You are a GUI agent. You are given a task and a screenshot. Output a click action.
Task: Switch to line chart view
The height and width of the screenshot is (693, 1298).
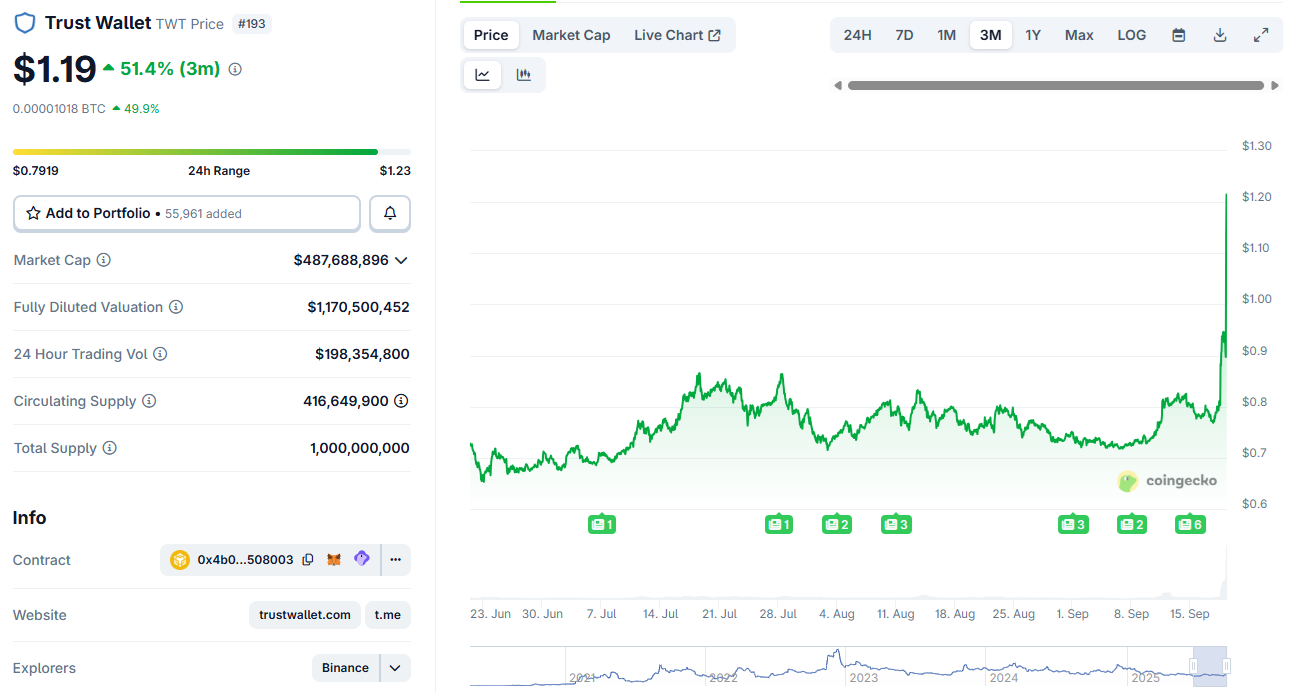[483, 75]
